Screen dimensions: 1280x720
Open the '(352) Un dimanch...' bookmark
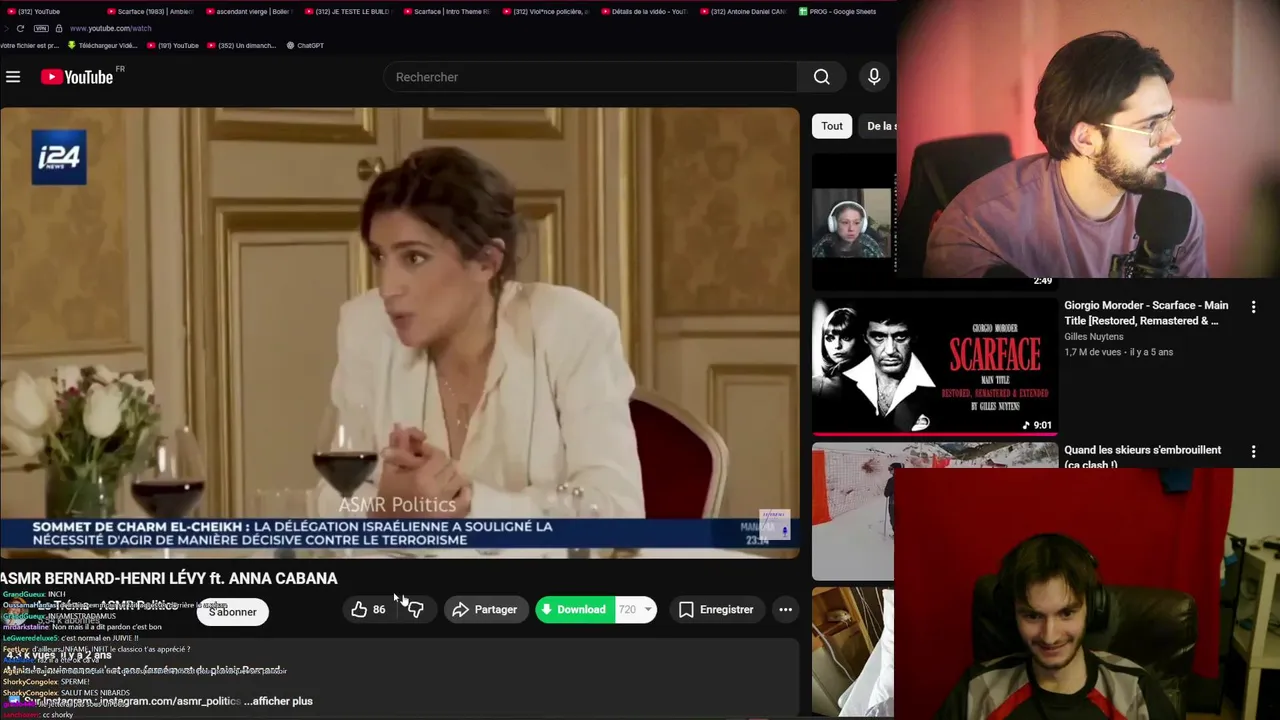(x=241, y=45)
